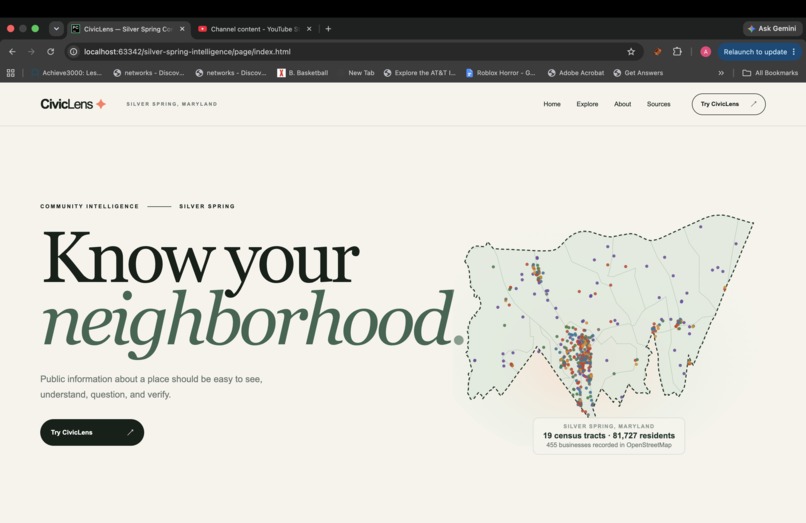
Task: Switch to the CivicLens — Silver Spring tab
Action: [127, 29]
